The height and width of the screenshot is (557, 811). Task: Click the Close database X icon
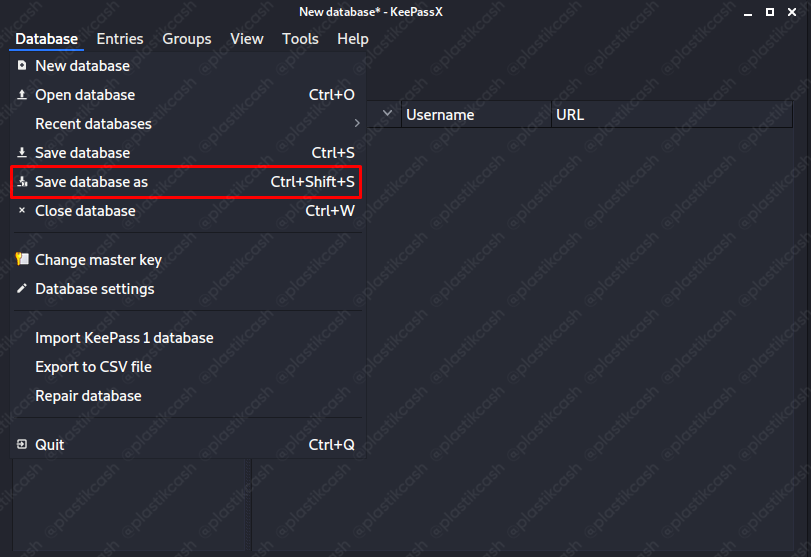pyautogui.click(x=22, y=211)
